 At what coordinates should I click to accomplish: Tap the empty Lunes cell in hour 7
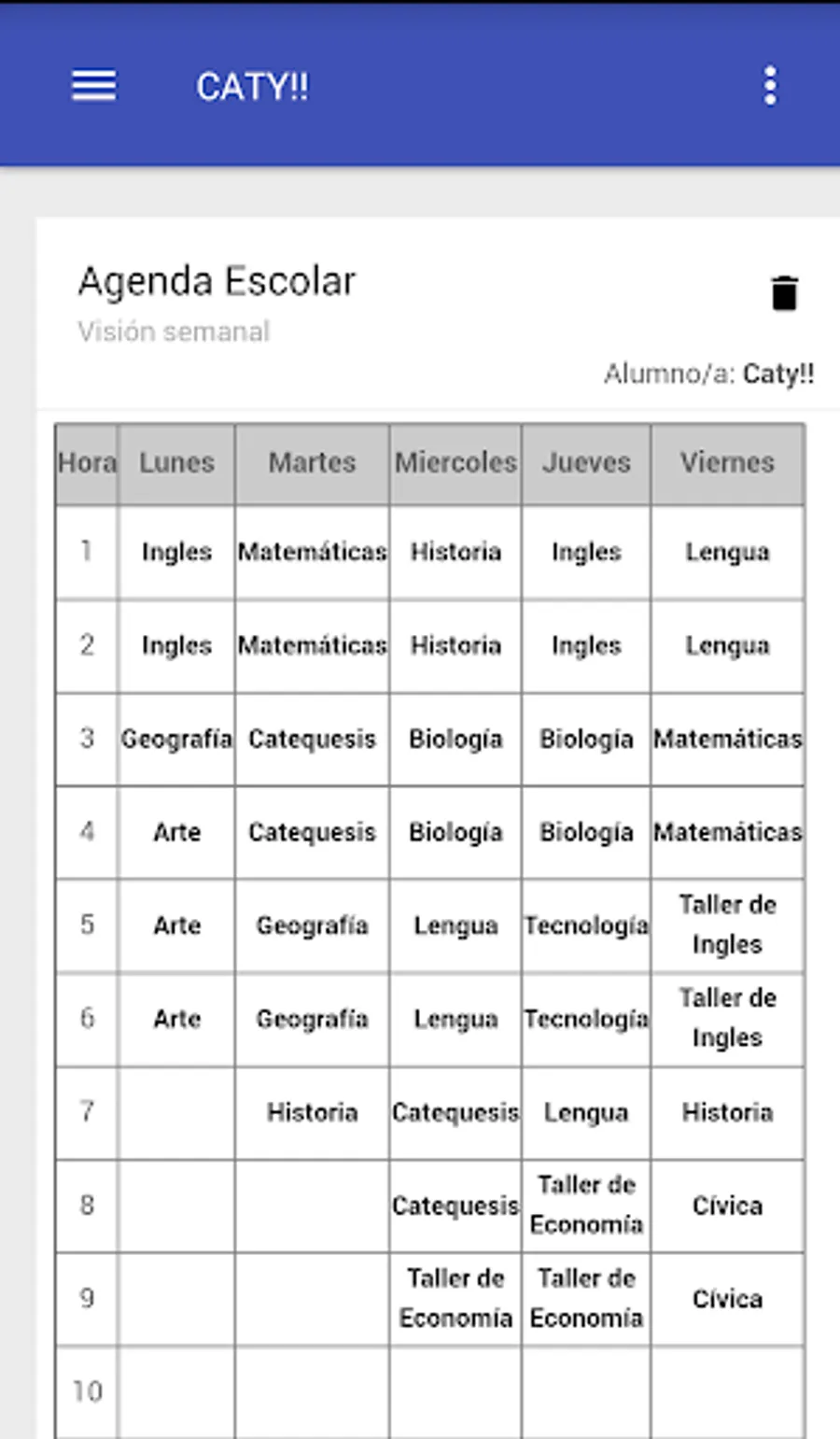click(176, 1112)
